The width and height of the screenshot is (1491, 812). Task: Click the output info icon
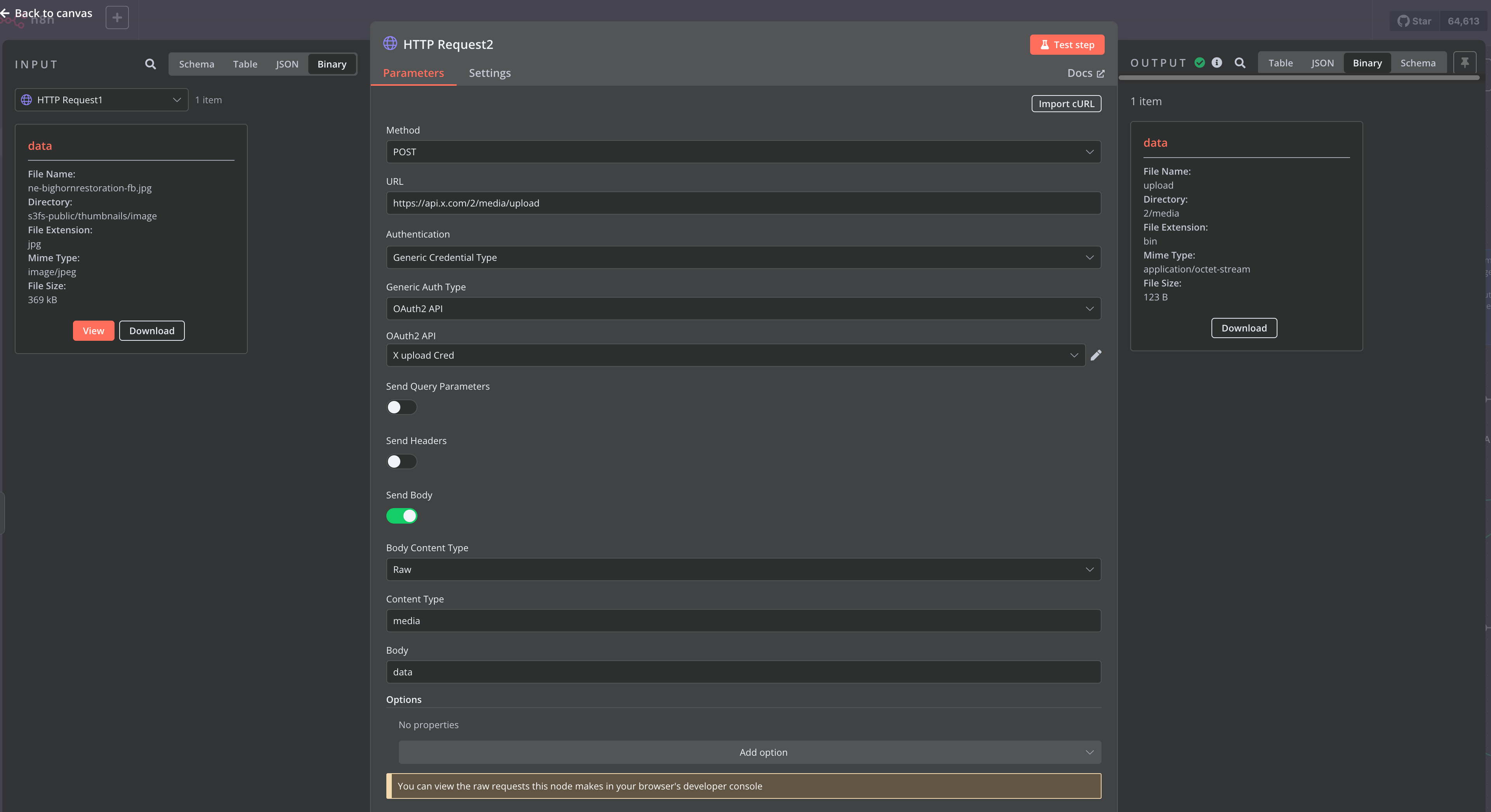pos(1216,62)
